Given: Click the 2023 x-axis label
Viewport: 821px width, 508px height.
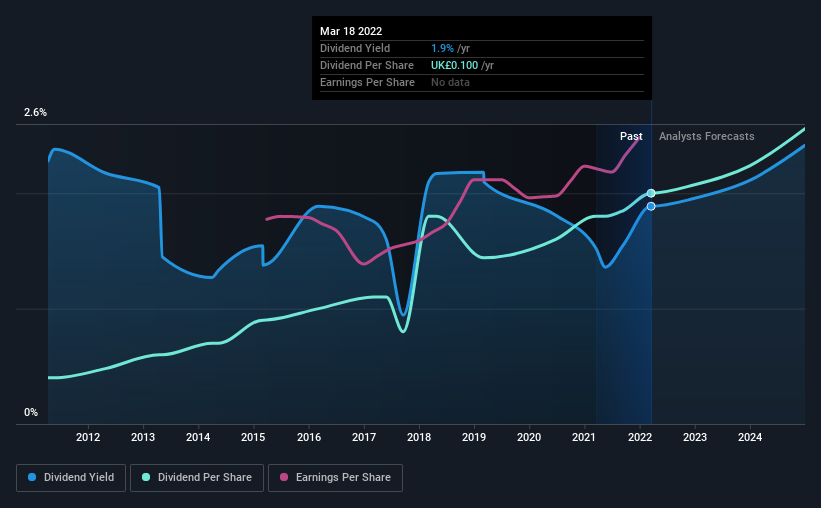Looking at the screenshot, I should (695, 437).
